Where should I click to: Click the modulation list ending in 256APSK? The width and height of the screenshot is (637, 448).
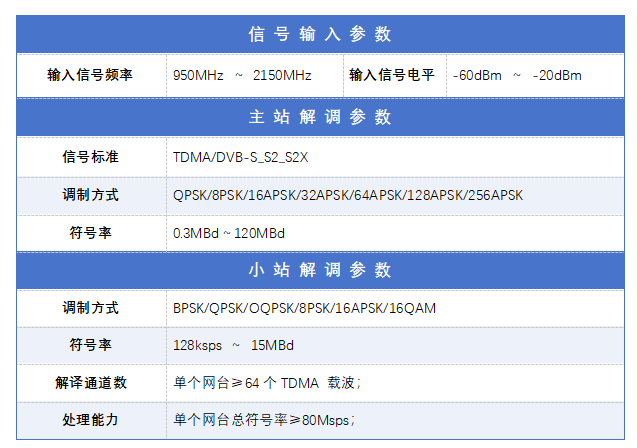347,195
